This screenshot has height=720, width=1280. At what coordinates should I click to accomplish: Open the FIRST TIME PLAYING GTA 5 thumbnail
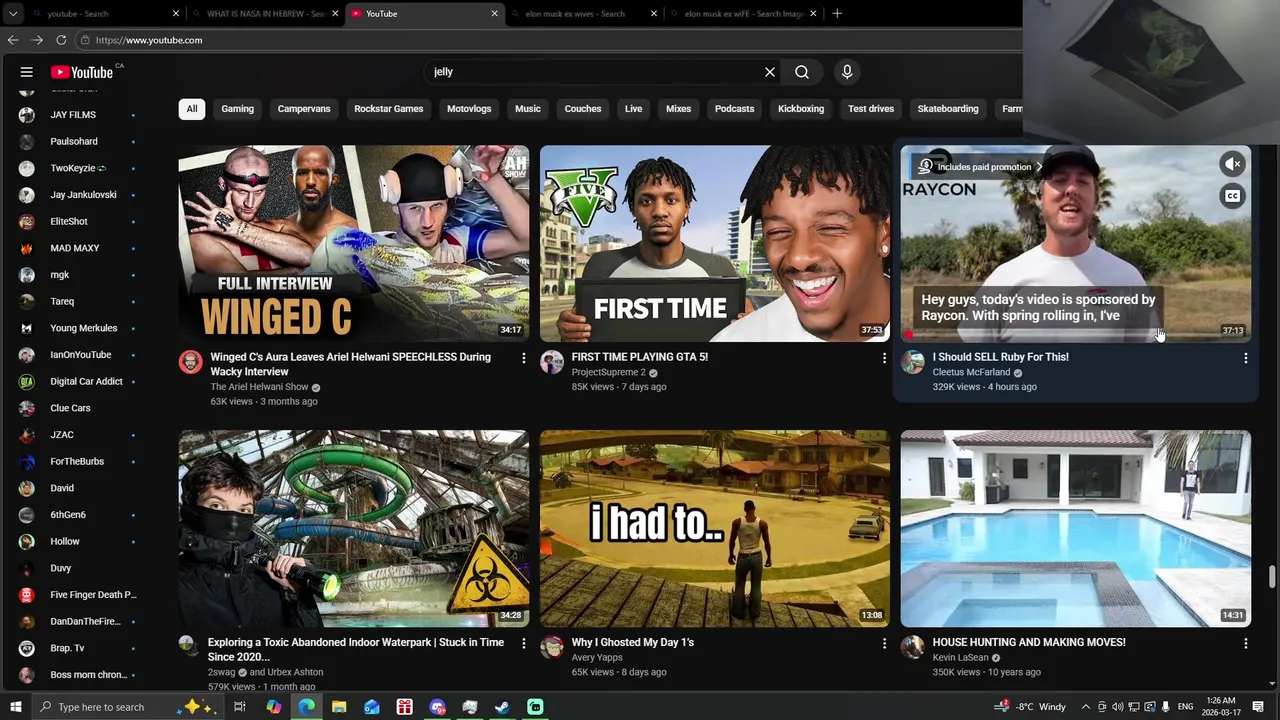[x=714, y=244]
